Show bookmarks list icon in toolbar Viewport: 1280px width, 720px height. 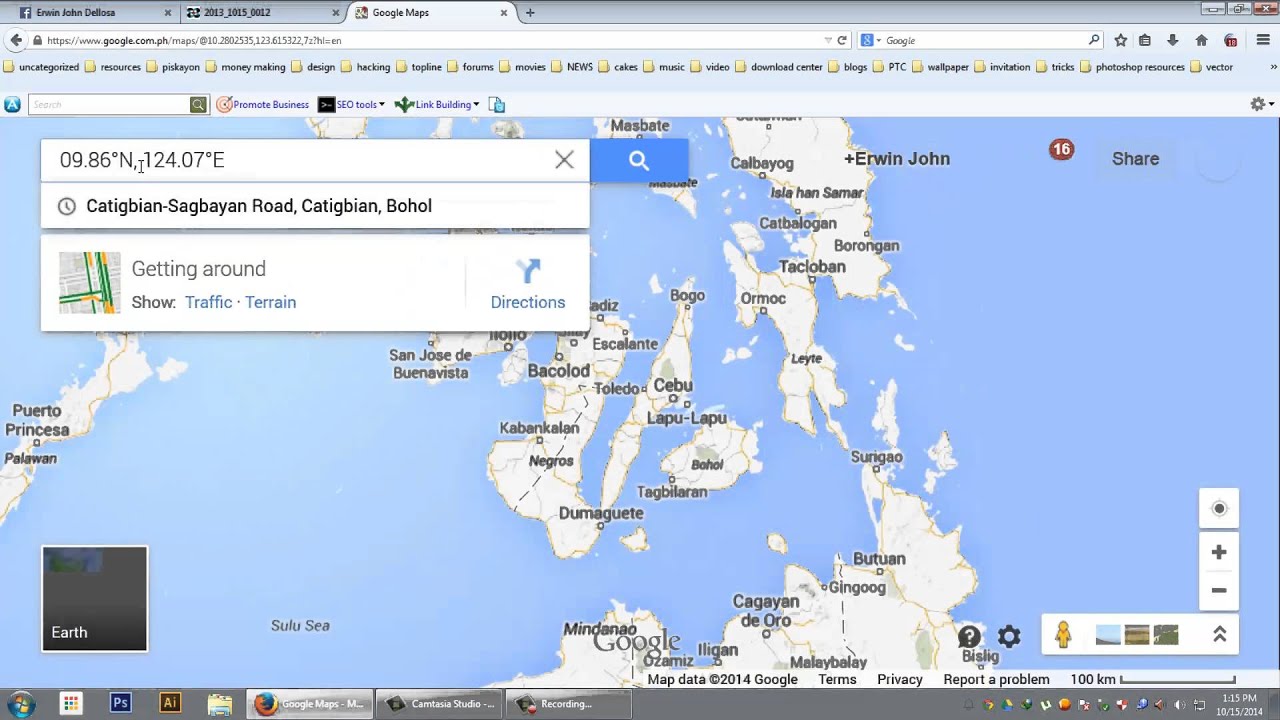[1145, 41]
